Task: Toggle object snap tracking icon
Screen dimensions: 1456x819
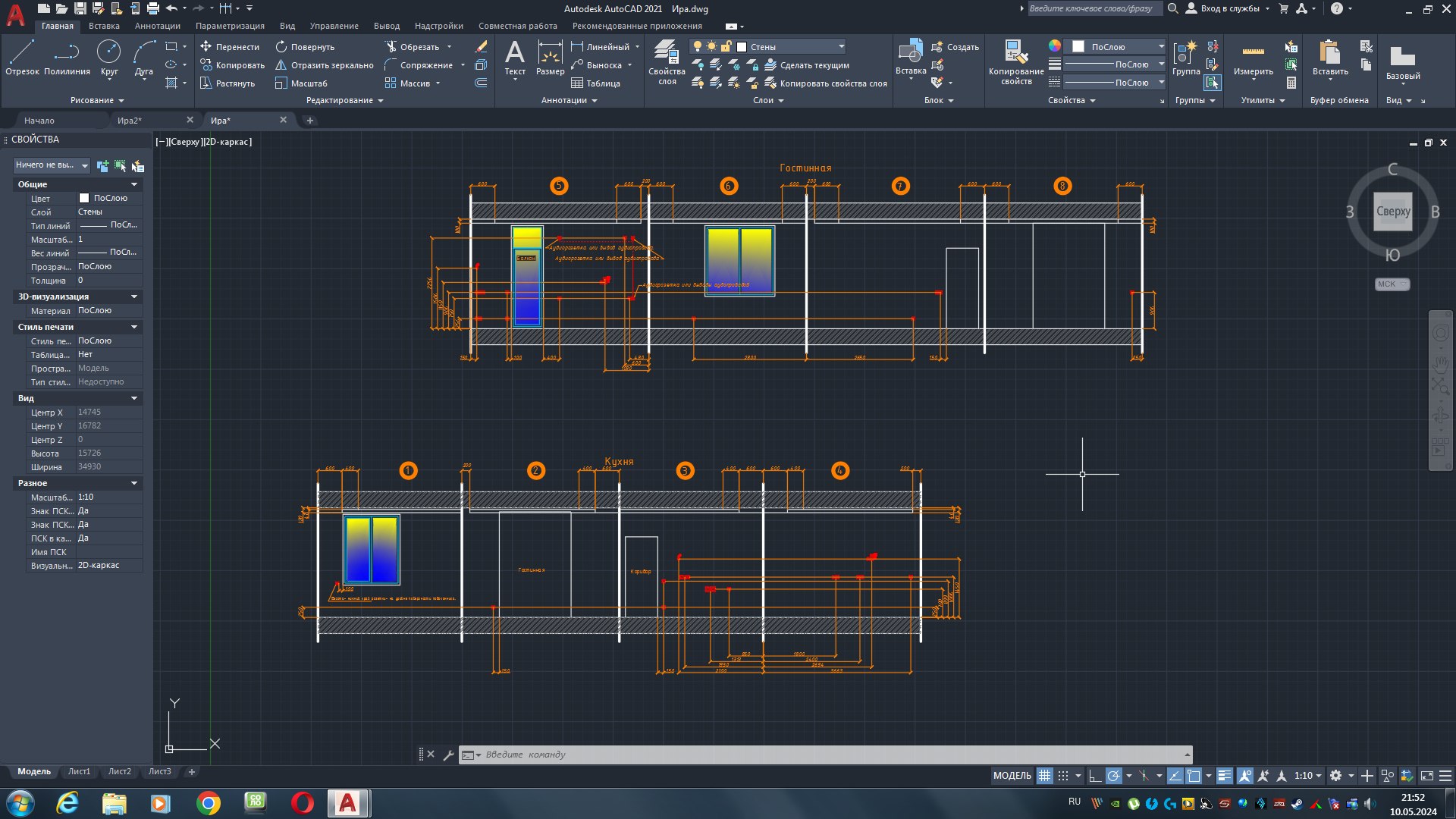Action: 1175,776
